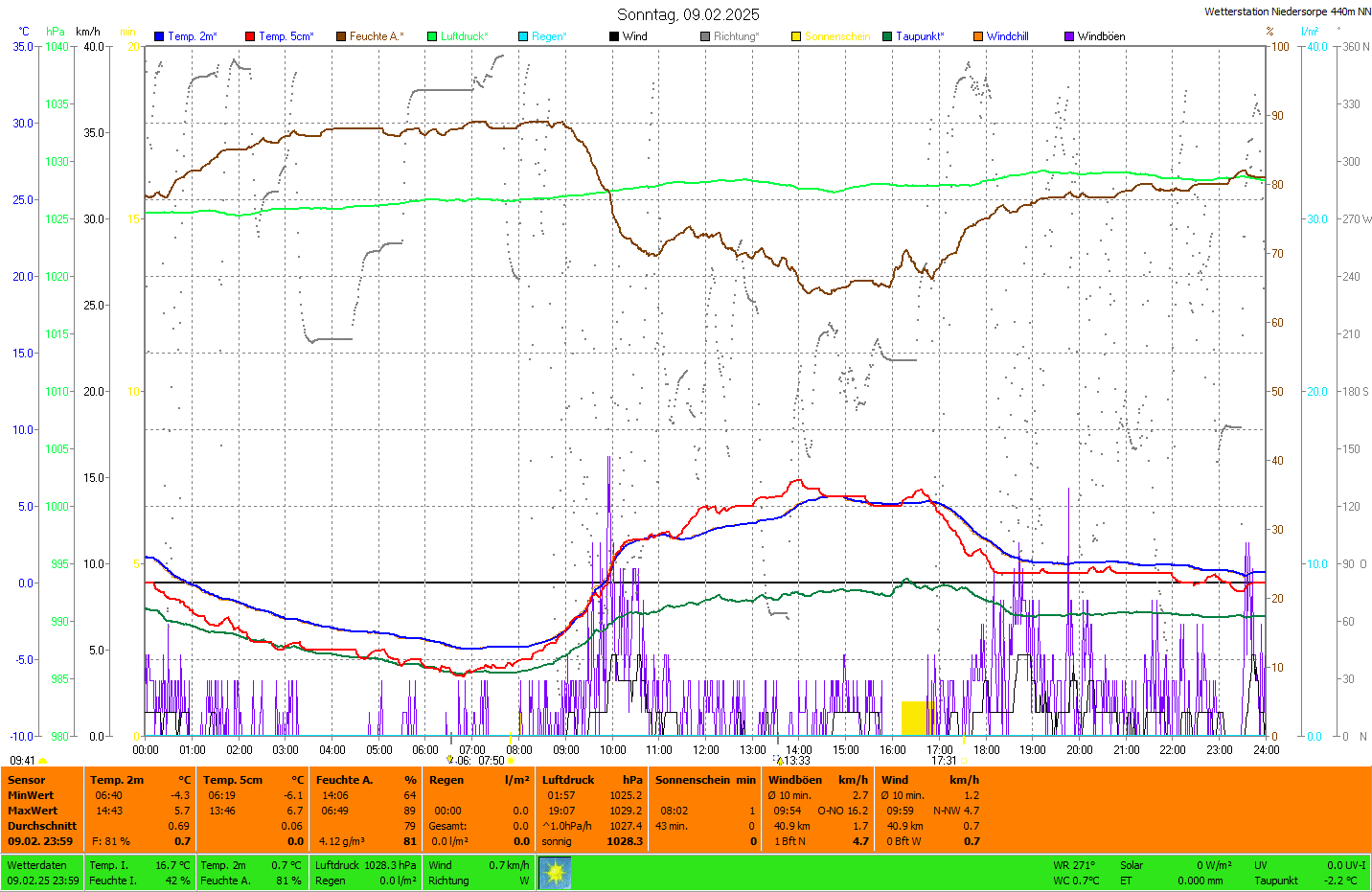The height and width of the screenshot is (892, 1372).
Task: Click the yellow Sonnenschein legend square
Action: [x=796, y=36]
